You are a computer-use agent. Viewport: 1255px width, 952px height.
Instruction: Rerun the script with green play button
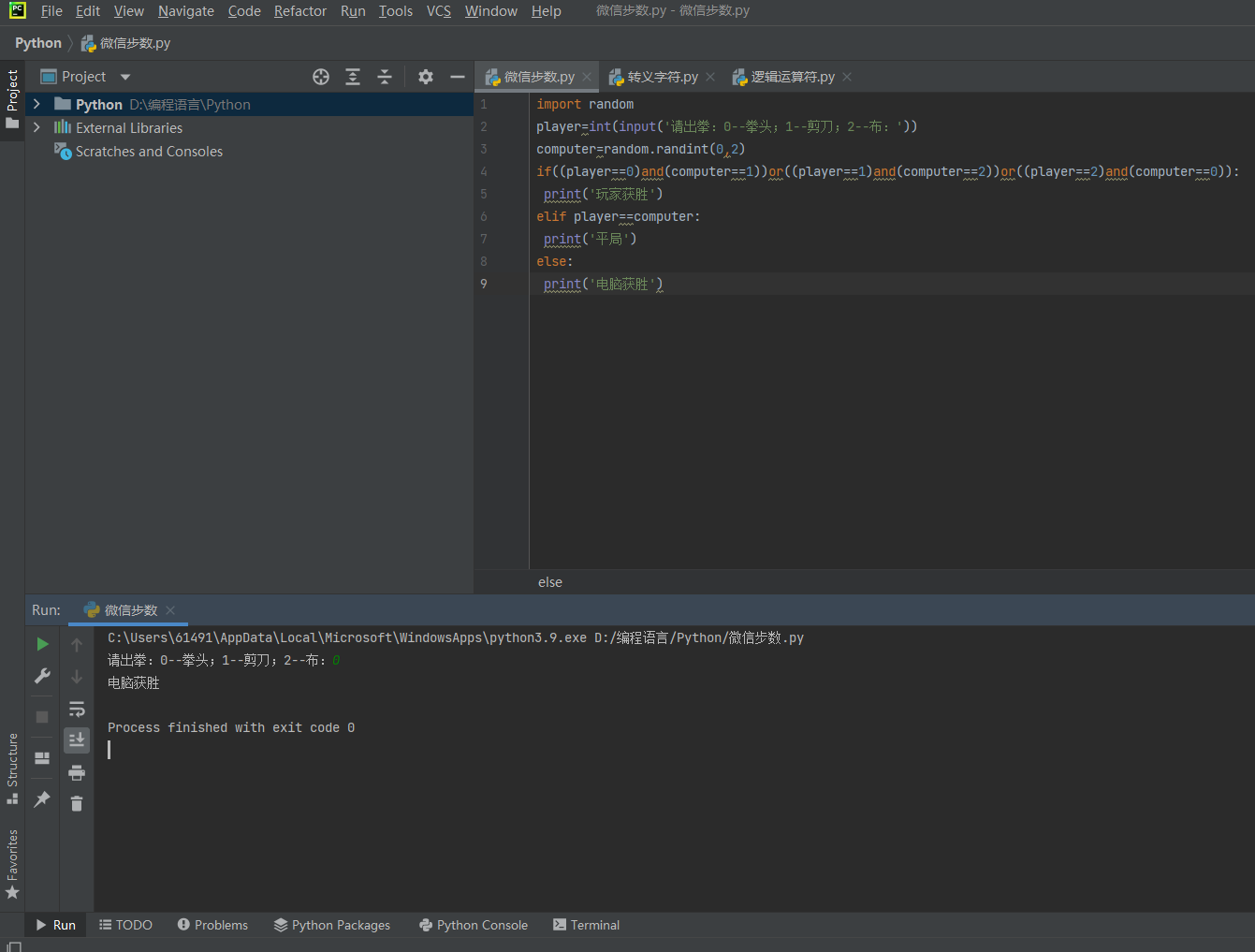[x=42, y=644]
